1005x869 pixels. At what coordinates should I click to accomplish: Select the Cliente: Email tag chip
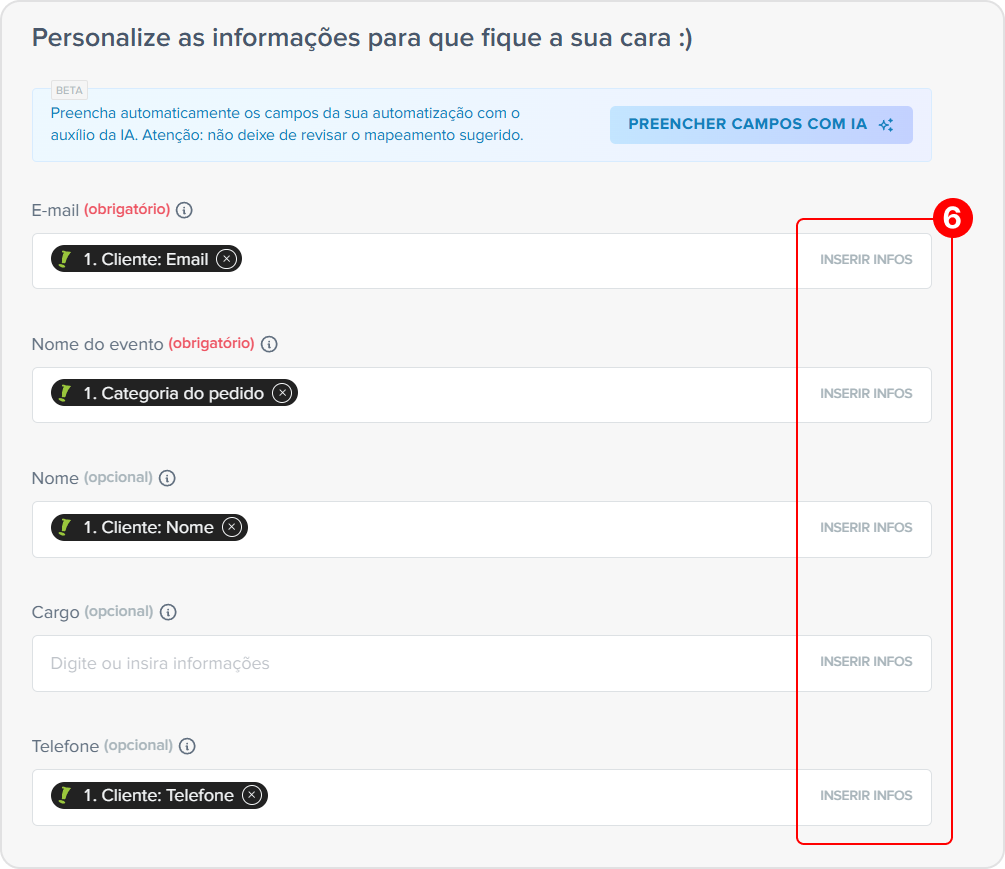(x=146, y=259)
